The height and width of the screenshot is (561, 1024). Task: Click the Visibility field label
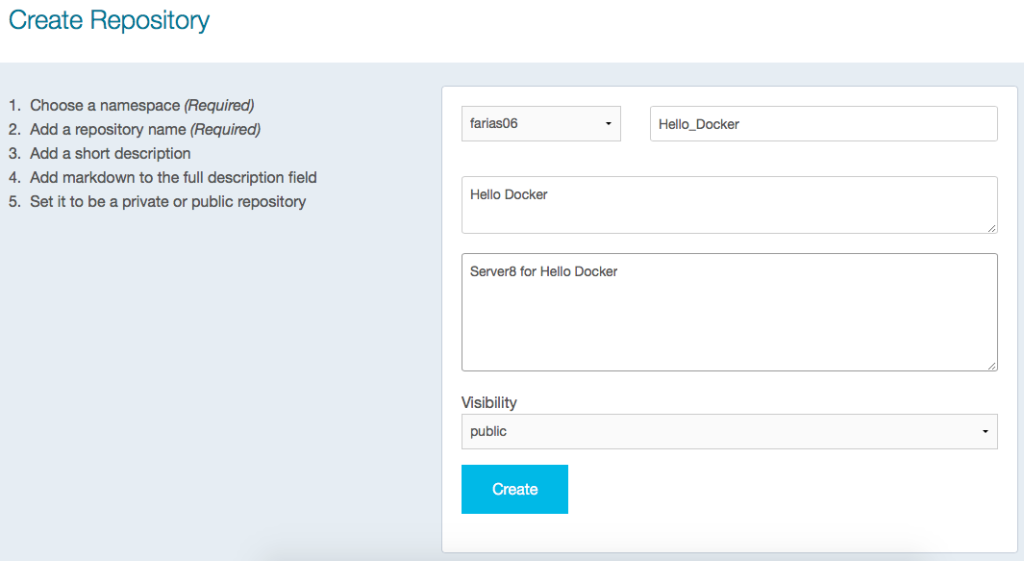[489, 402]
